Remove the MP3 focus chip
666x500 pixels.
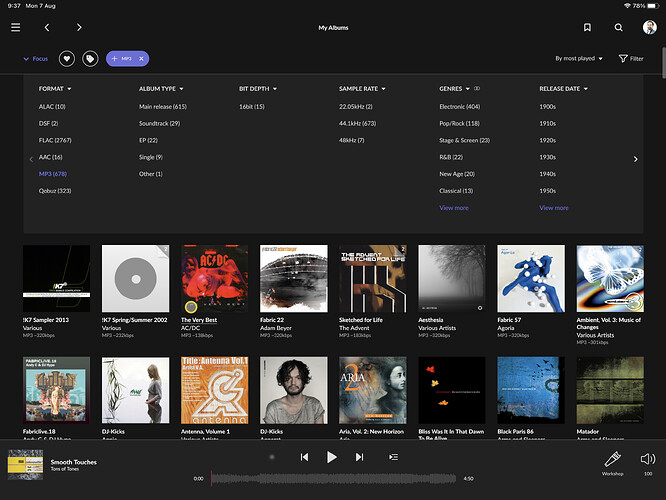[141, 59]
